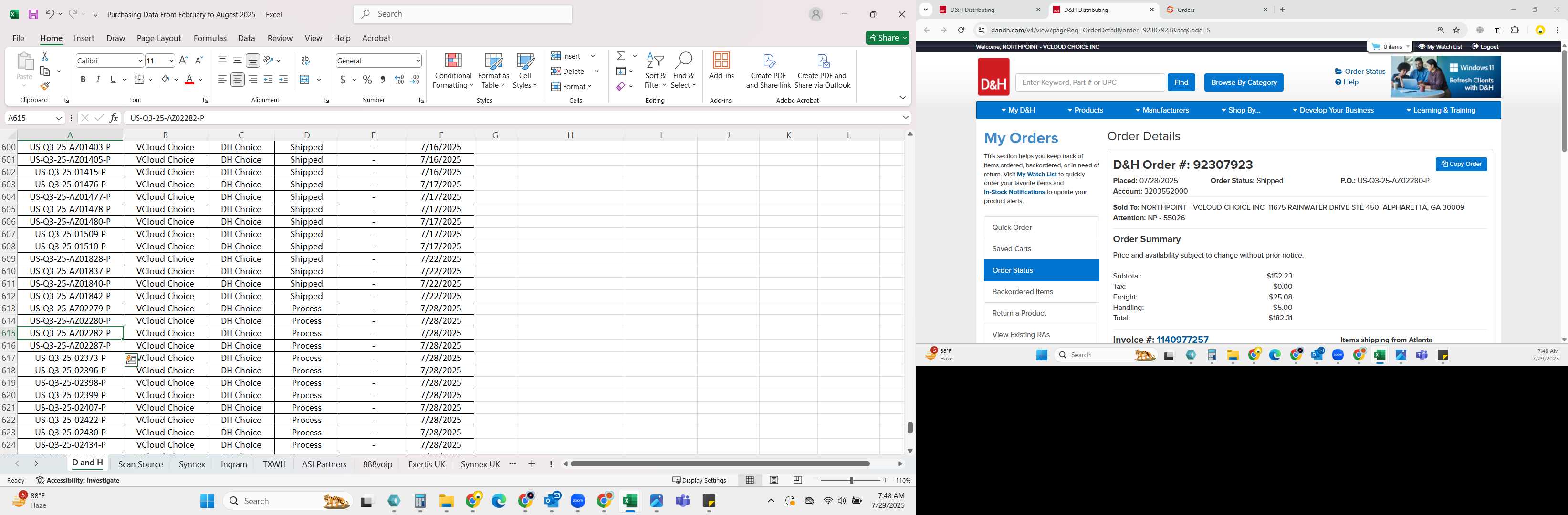The height and width of the screenshot is (515, 1568).
Task: Click the Fill Color paint bucket
Action: click(166, 80)
